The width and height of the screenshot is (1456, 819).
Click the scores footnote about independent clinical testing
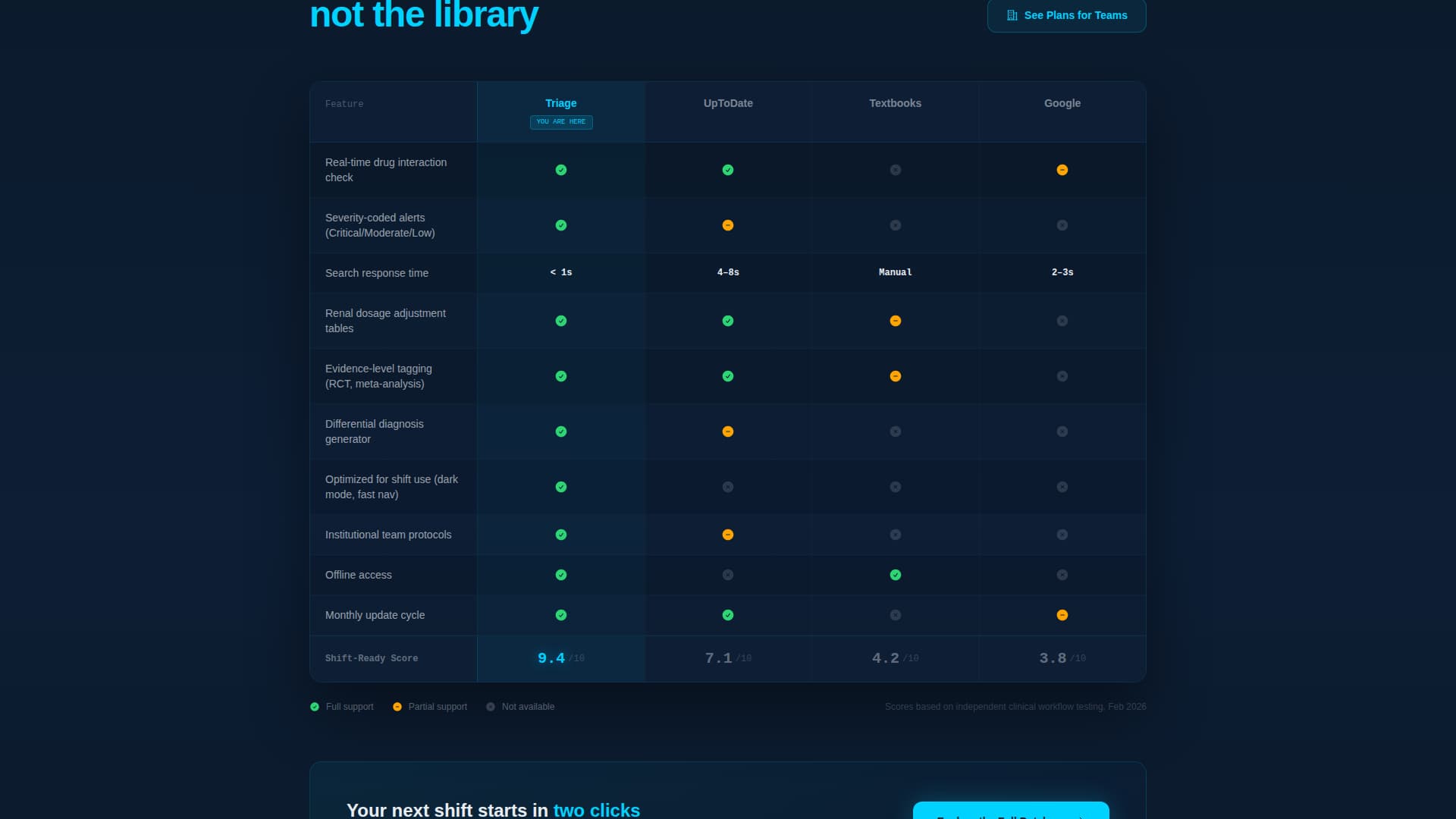tap(1015, 707)
